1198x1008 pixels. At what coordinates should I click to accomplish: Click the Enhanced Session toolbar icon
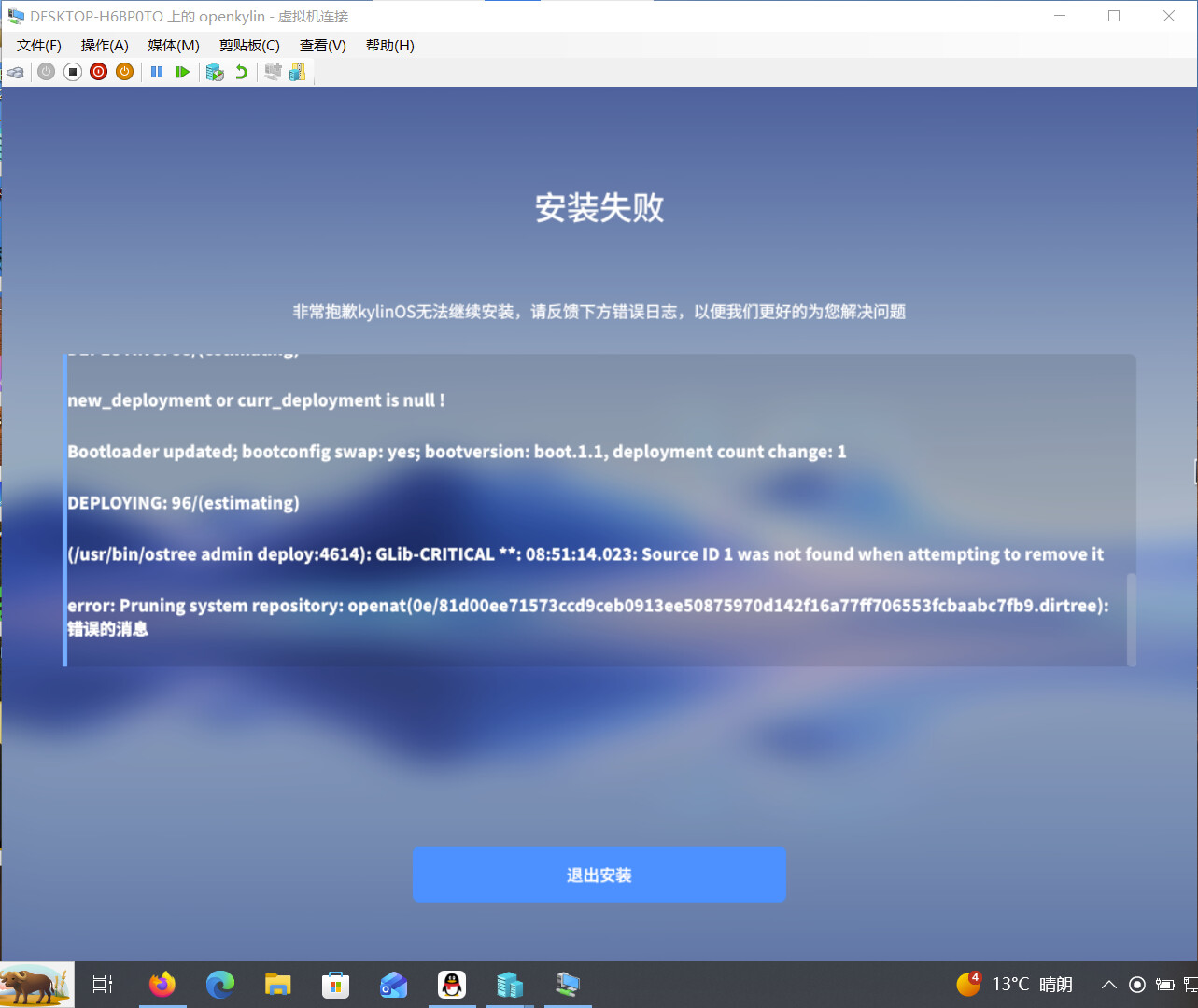pos(273,72)
